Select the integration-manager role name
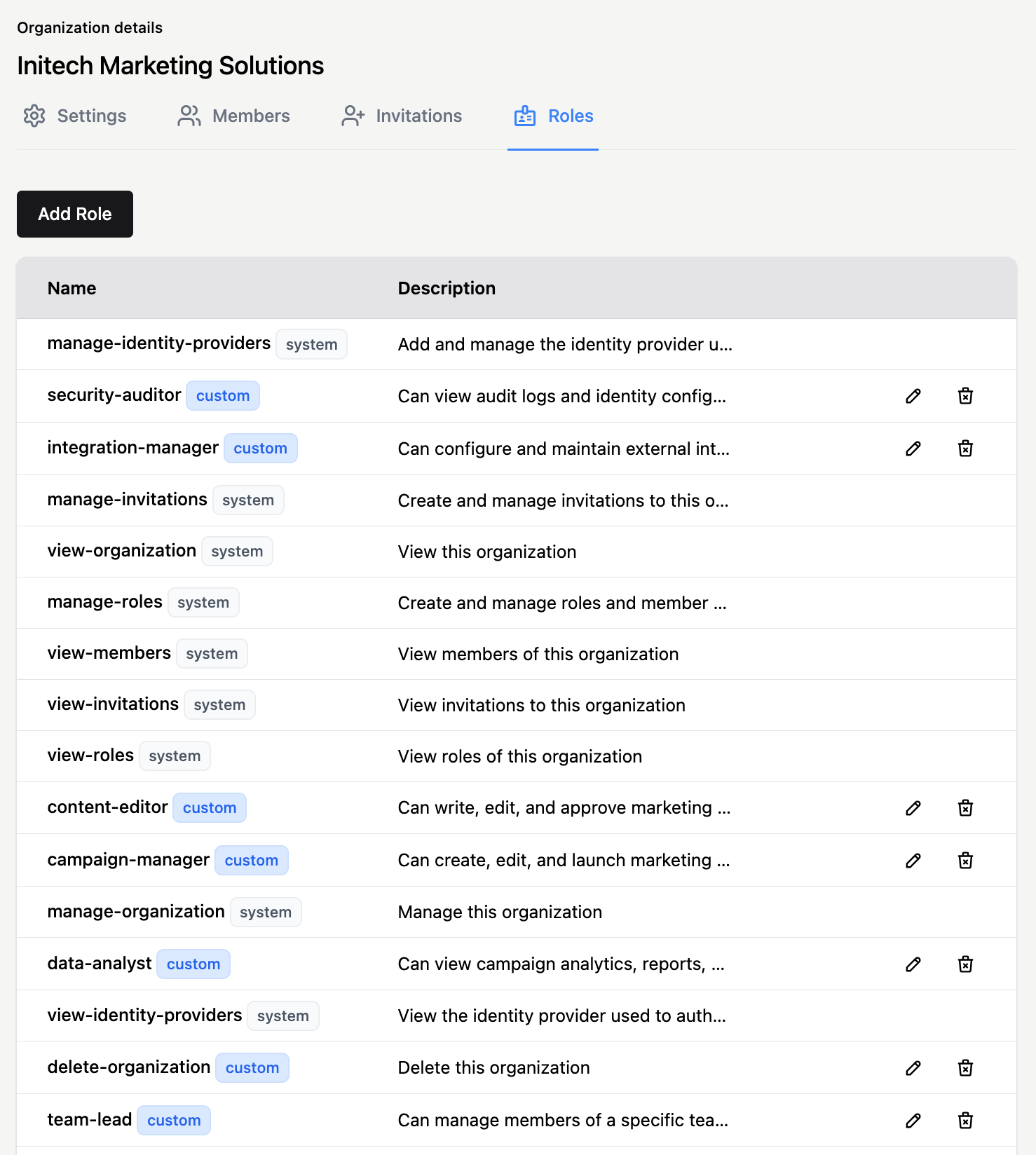Viewport: 1036px width, 1155px height. [x=132, y=448]
